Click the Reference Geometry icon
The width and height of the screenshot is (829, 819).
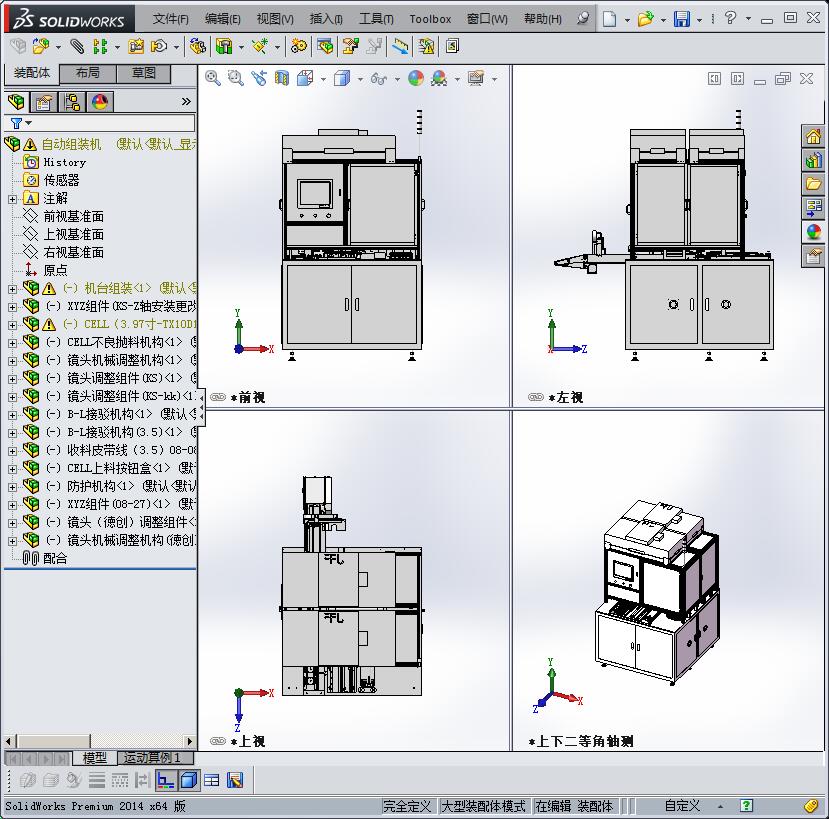coord(260,47)
